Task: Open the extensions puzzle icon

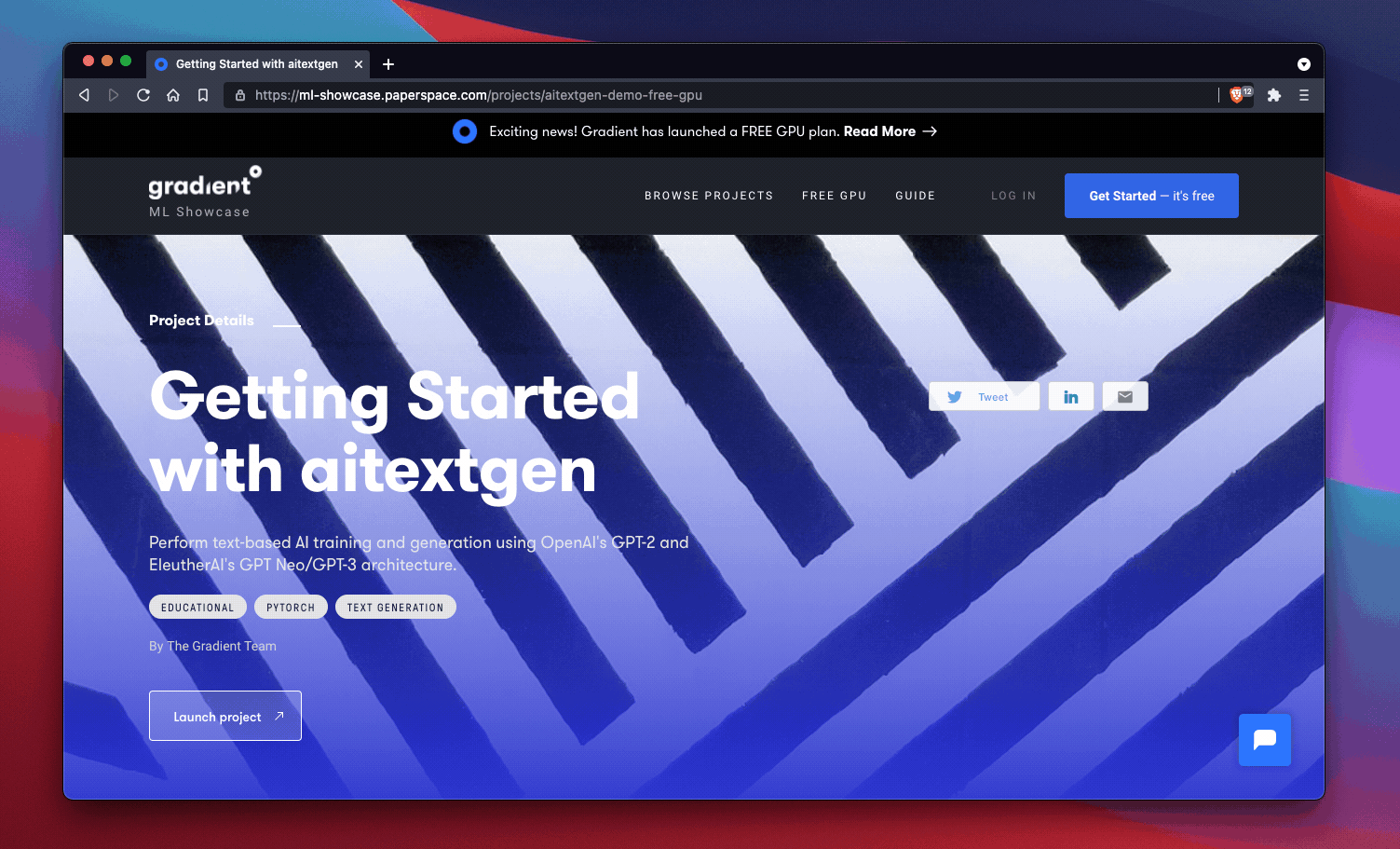Action: [1274, 95]
